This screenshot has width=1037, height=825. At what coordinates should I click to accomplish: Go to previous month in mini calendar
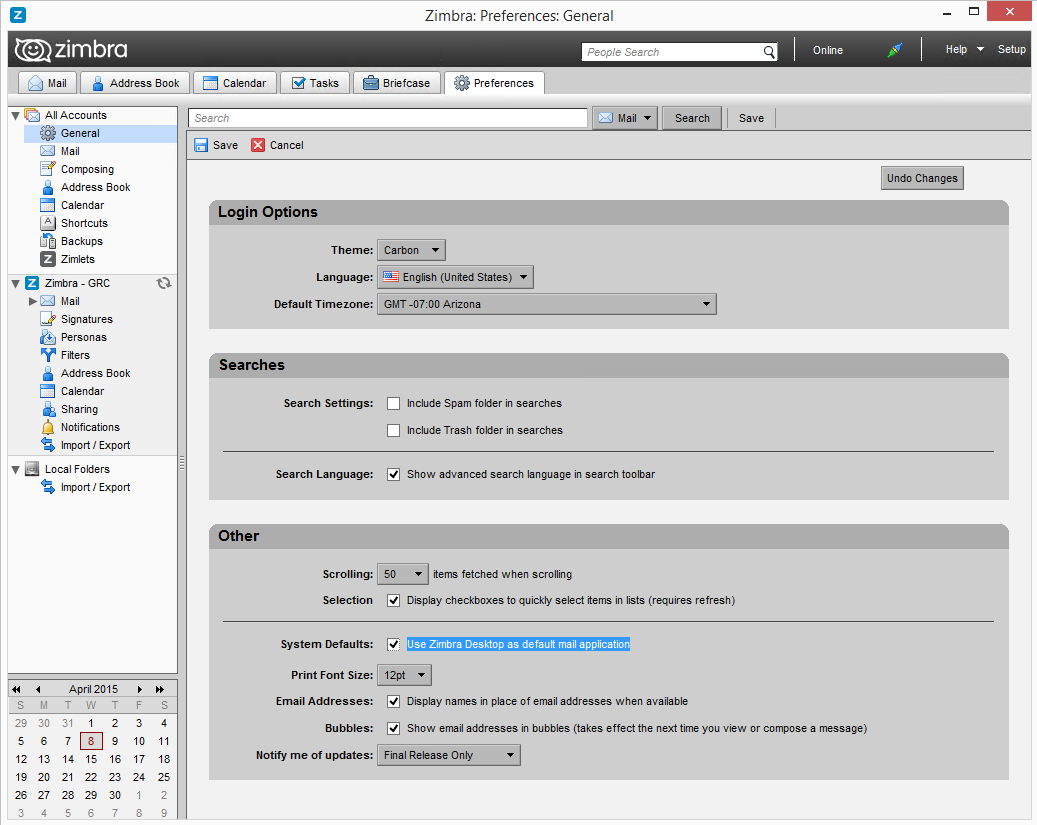pos(38,689)
